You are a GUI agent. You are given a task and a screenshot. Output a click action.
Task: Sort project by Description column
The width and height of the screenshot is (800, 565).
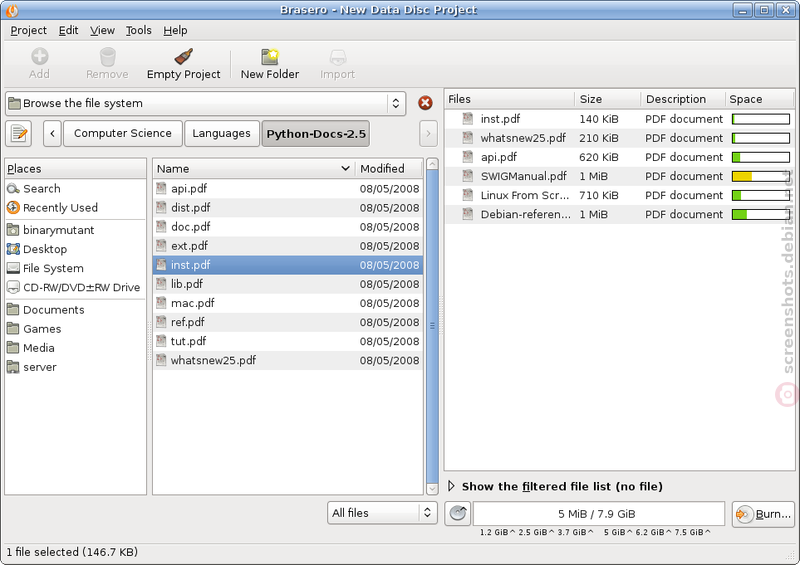(683, 100)
